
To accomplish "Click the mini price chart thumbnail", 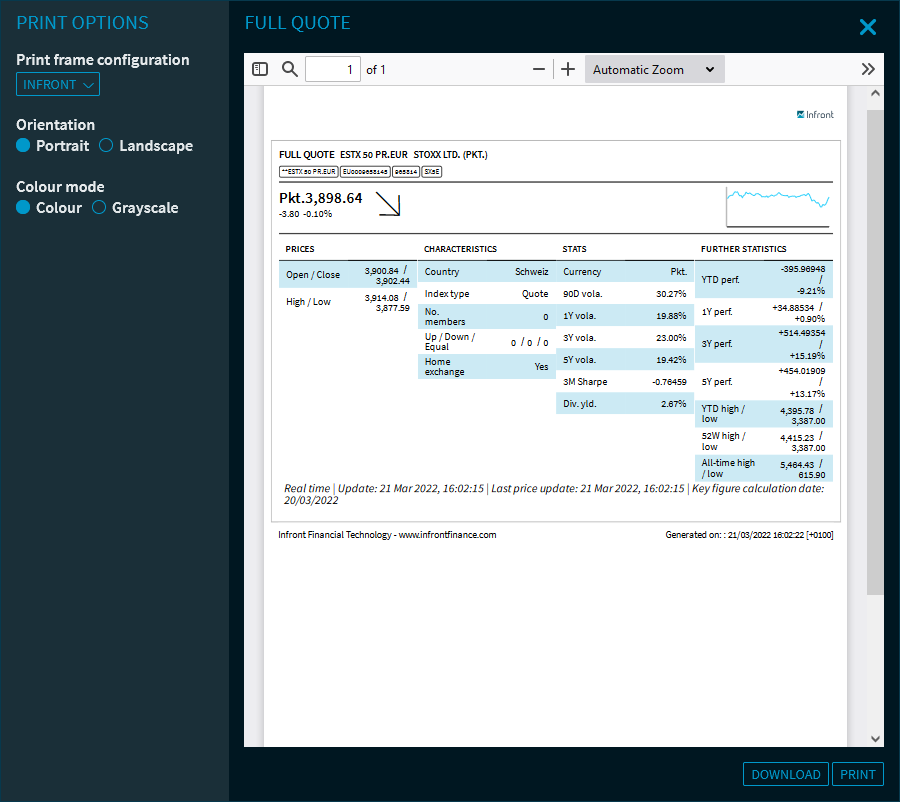I will tap(779, 206).
